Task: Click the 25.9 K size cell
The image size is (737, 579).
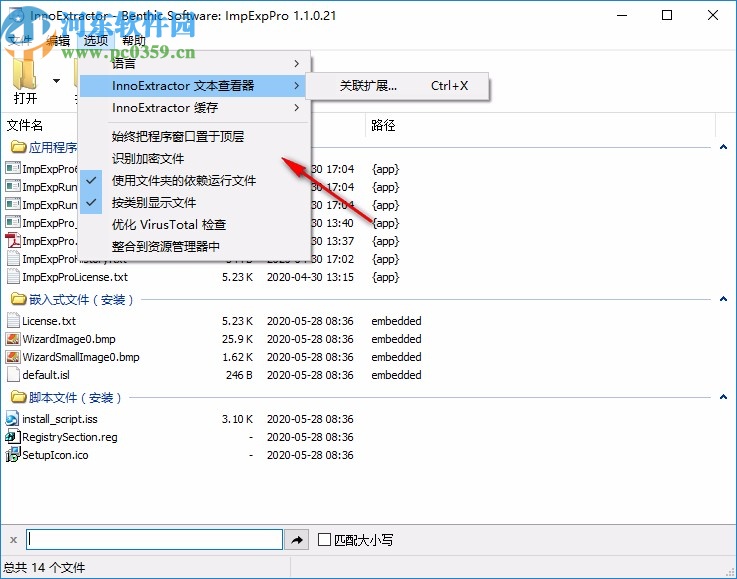Action: pyautogui.click(x=237, y=339)
